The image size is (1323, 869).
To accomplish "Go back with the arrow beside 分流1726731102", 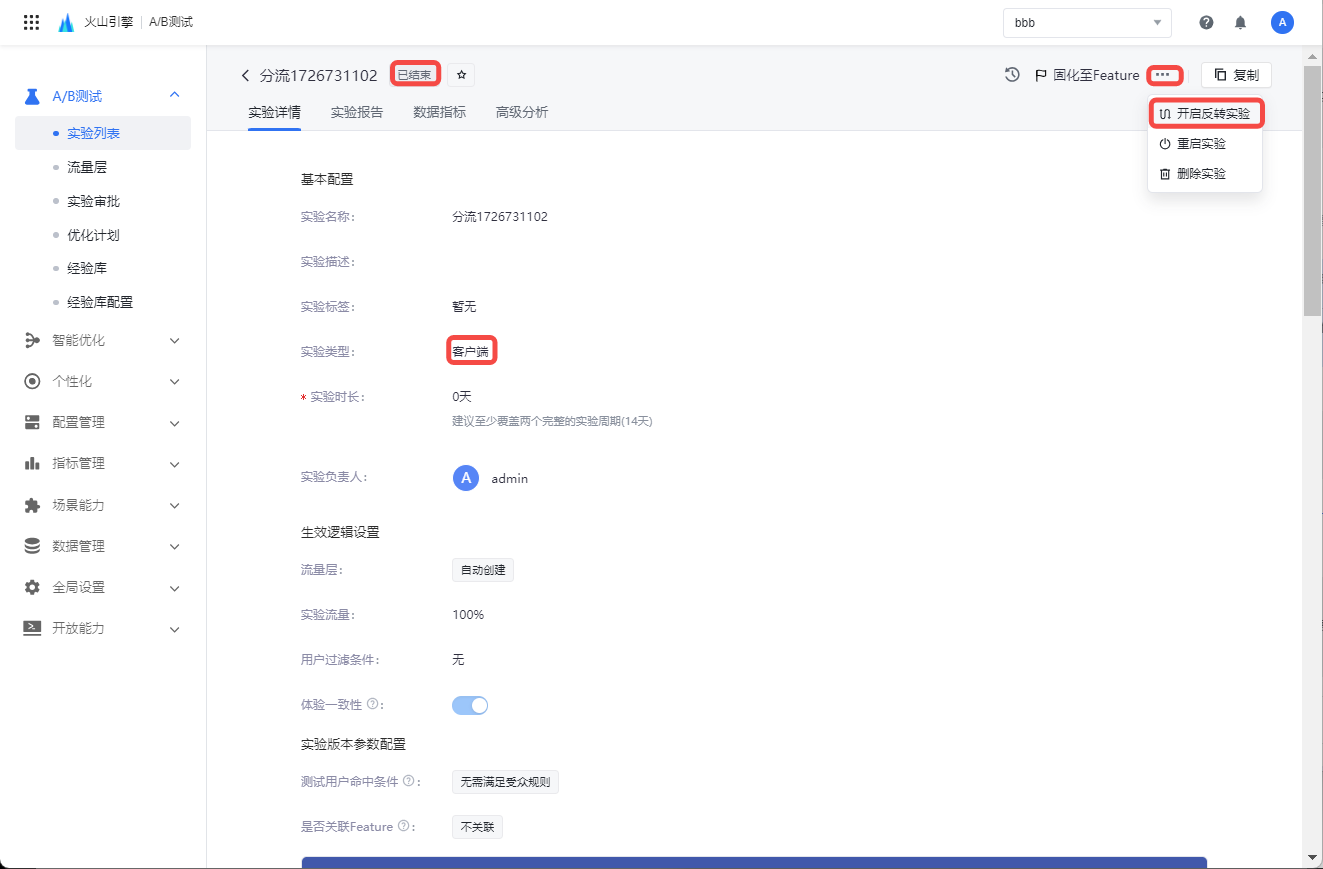I will coord(245,76).
